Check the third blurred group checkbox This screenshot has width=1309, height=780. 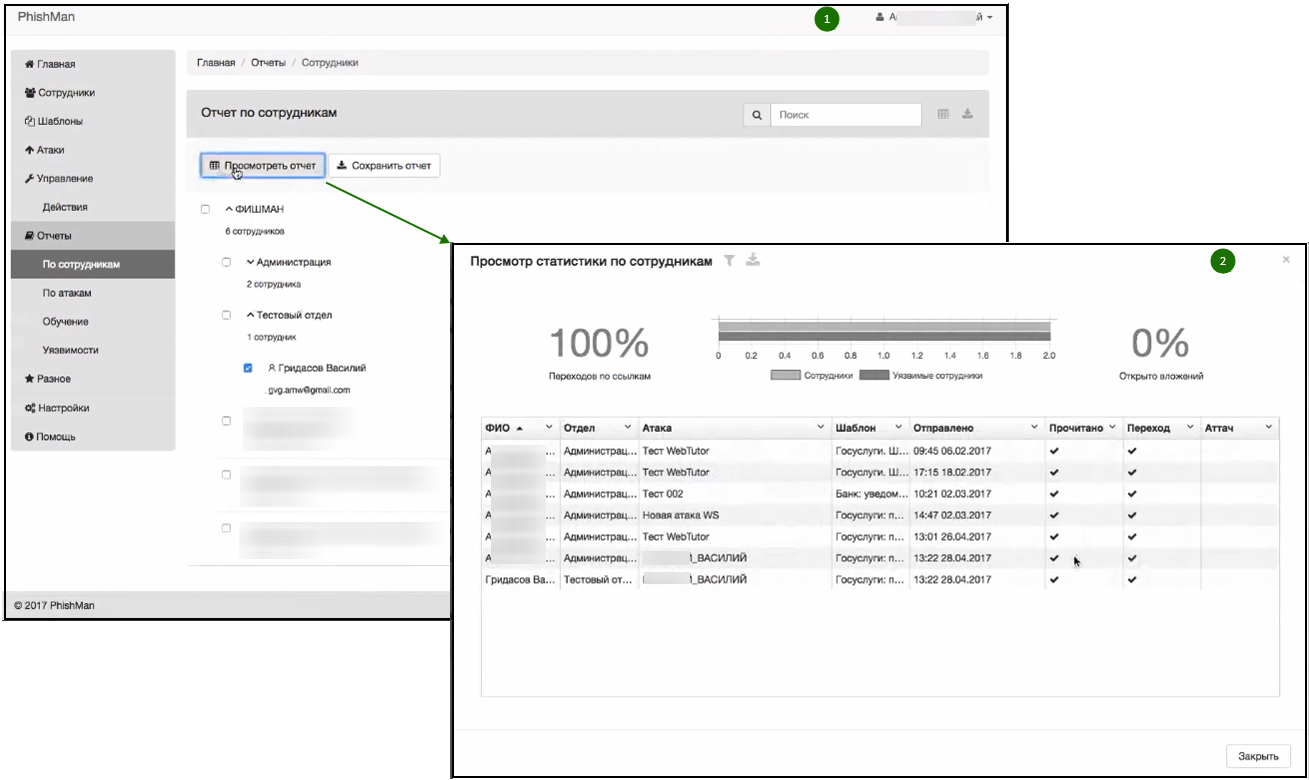click(x=227, y=528)
